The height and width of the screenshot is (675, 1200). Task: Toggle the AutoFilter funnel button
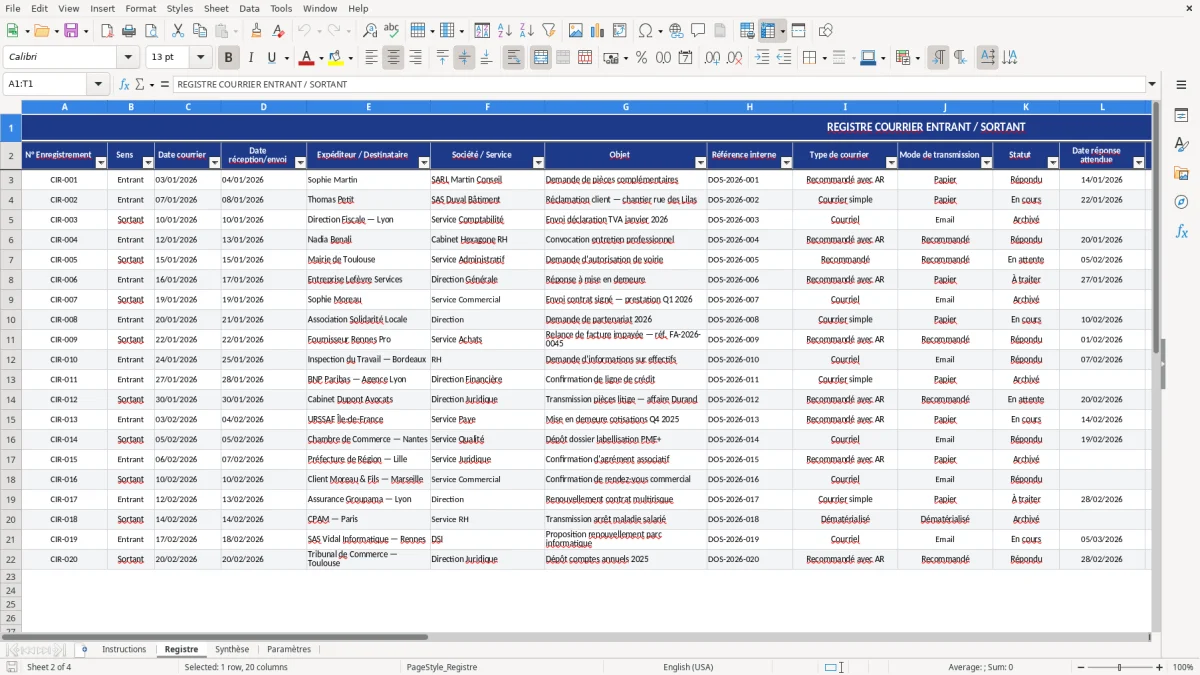tap(549, 31)
